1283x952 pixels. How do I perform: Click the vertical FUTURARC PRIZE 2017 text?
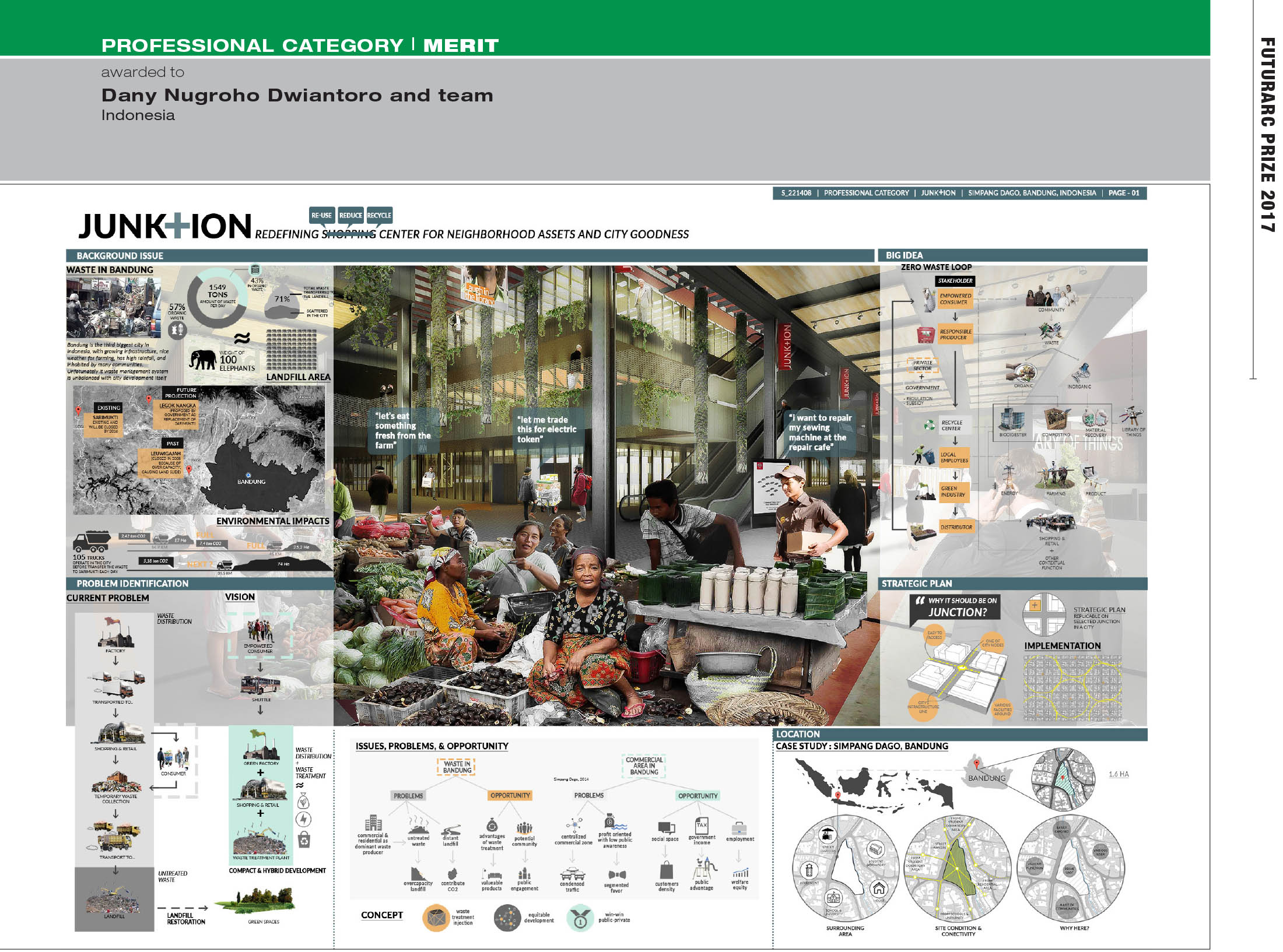(1267, 135)
